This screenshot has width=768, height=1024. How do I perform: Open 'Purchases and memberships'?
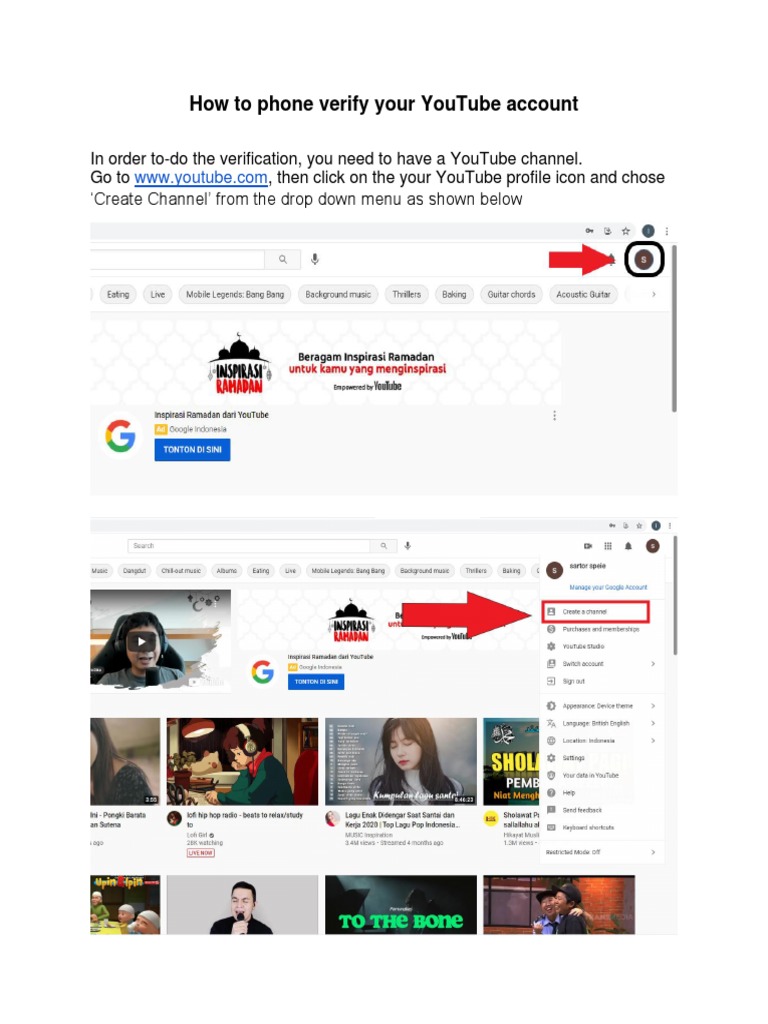click(601, 629)
